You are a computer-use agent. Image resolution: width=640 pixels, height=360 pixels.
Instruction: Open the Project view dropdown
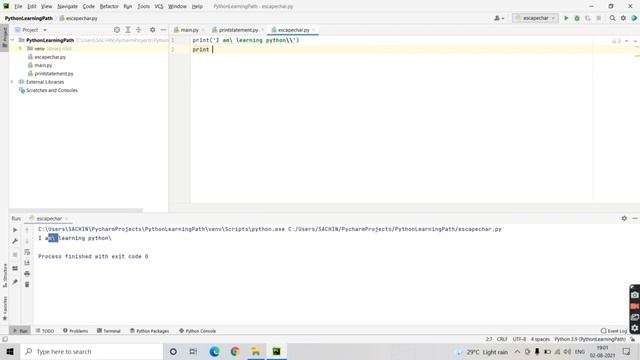point(31,30)
